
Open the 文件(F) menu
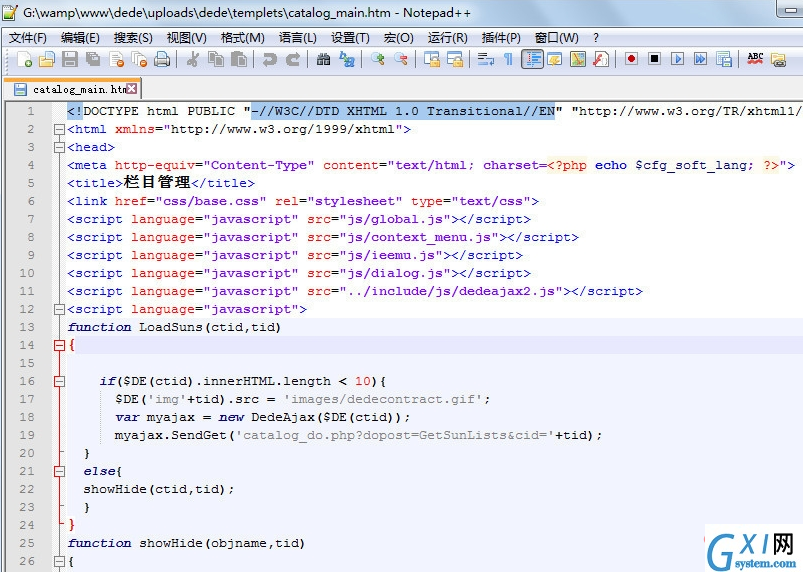tap(28, 38)
